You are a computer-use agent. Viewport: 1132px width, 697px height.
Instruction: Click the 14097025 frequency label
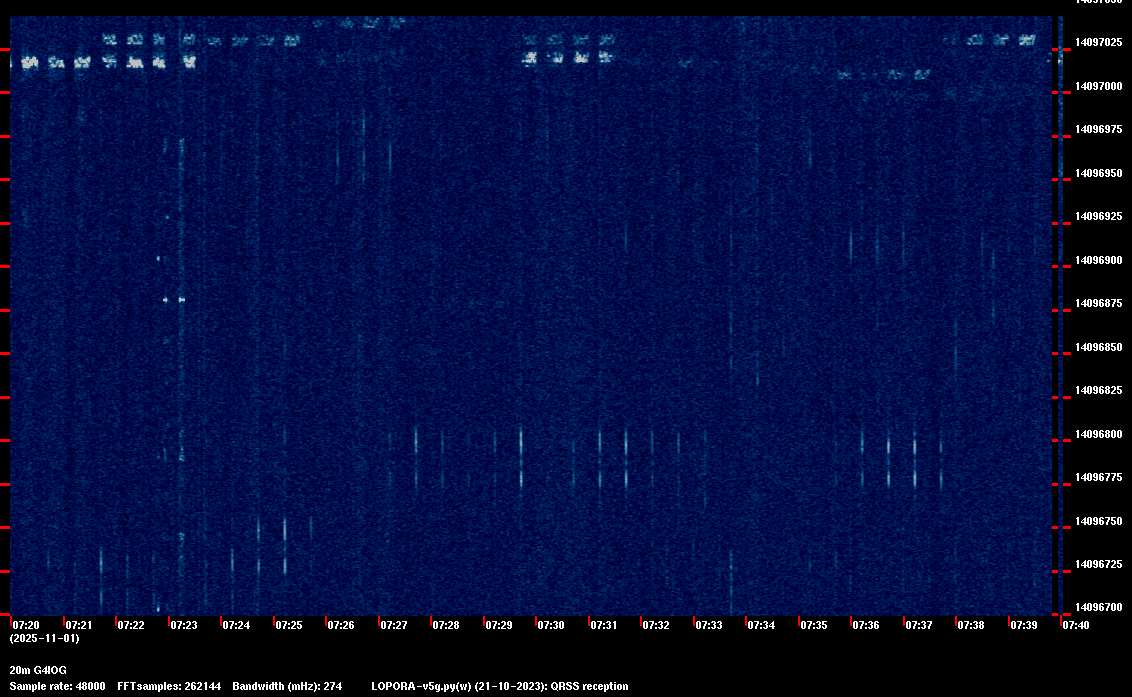pyautogui.click(x=1098, y=43)
